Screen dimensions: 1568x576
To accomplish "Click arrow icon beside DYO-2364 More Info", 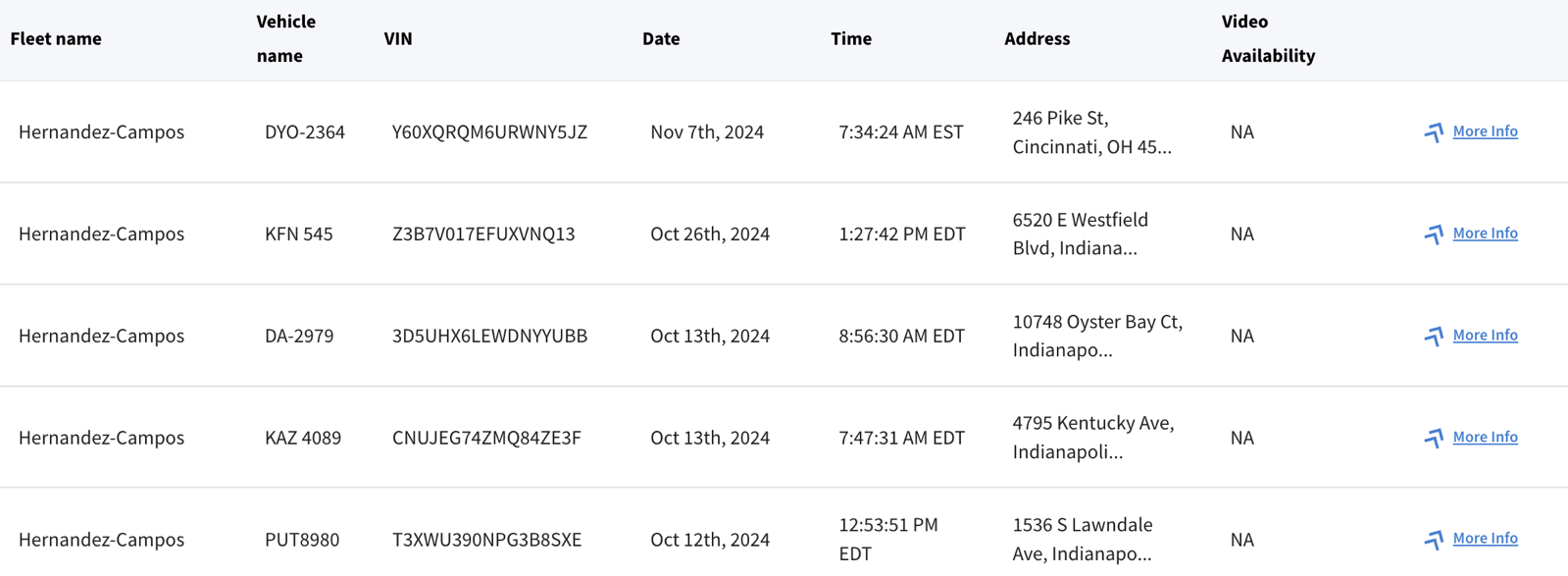I will 1434,132.
